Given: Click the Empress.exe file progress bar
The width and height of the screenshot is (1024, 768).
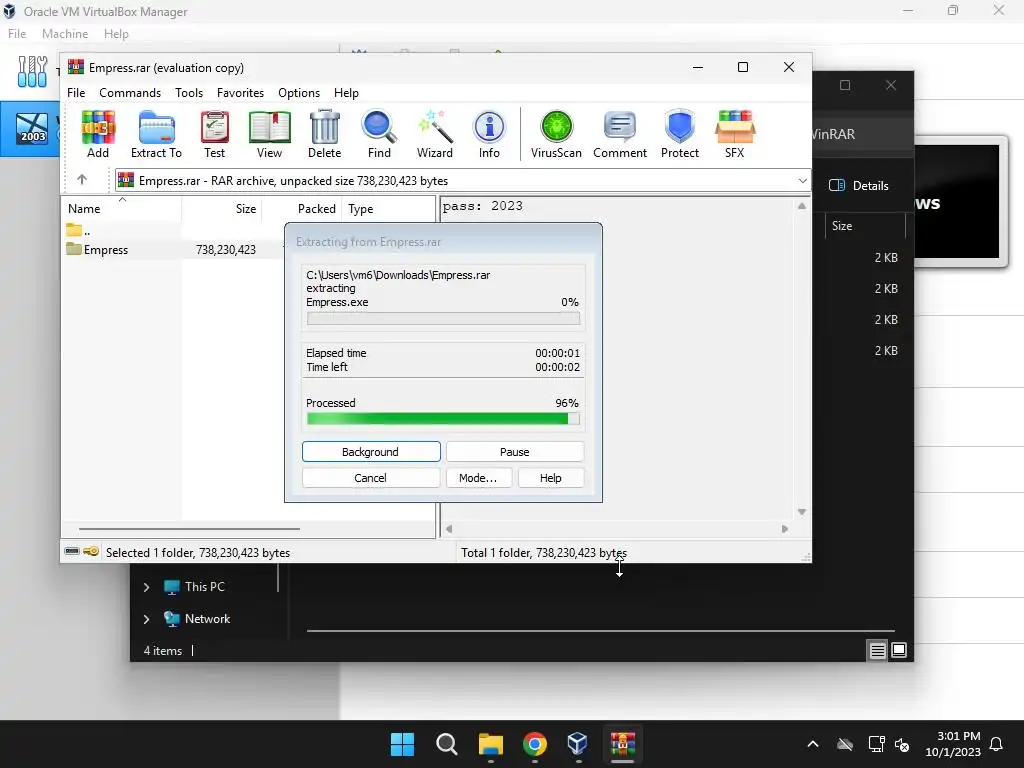Looking at the screenshot, I should pyautogui.click(x=443, y=319).
